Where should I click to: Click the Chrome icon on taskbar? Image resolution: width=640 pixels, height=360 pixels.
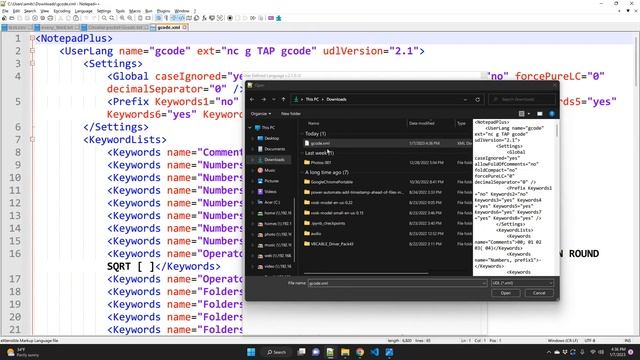tap(360, 352)
